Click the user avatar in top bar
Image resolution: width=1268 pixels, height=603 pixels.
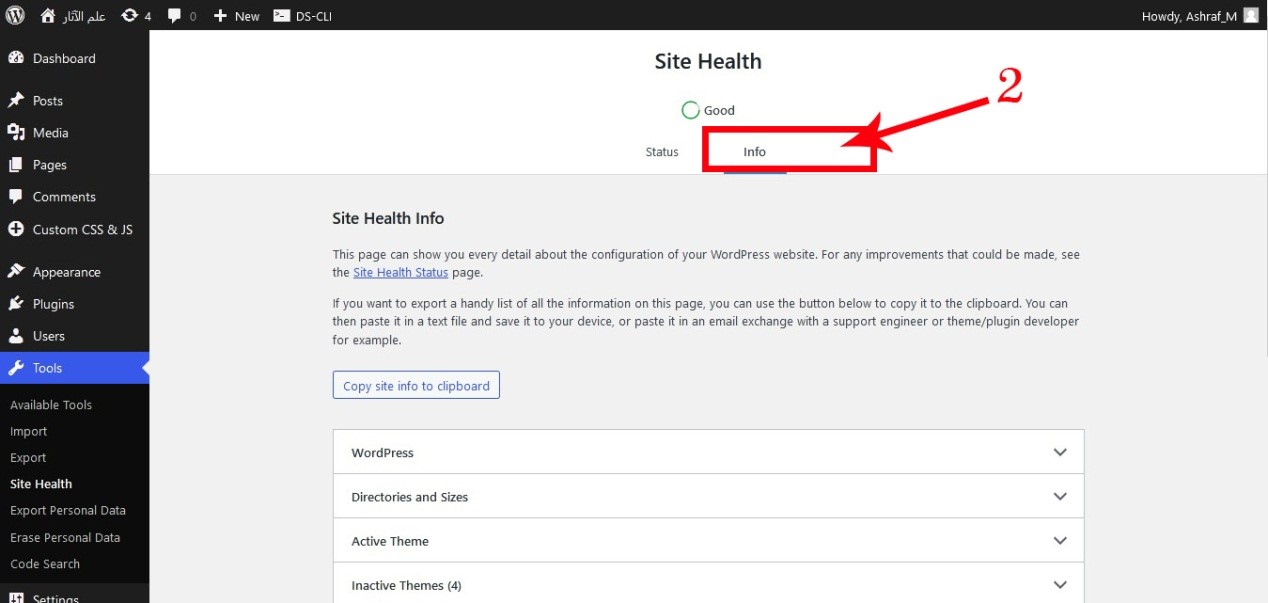(1251, 16)
